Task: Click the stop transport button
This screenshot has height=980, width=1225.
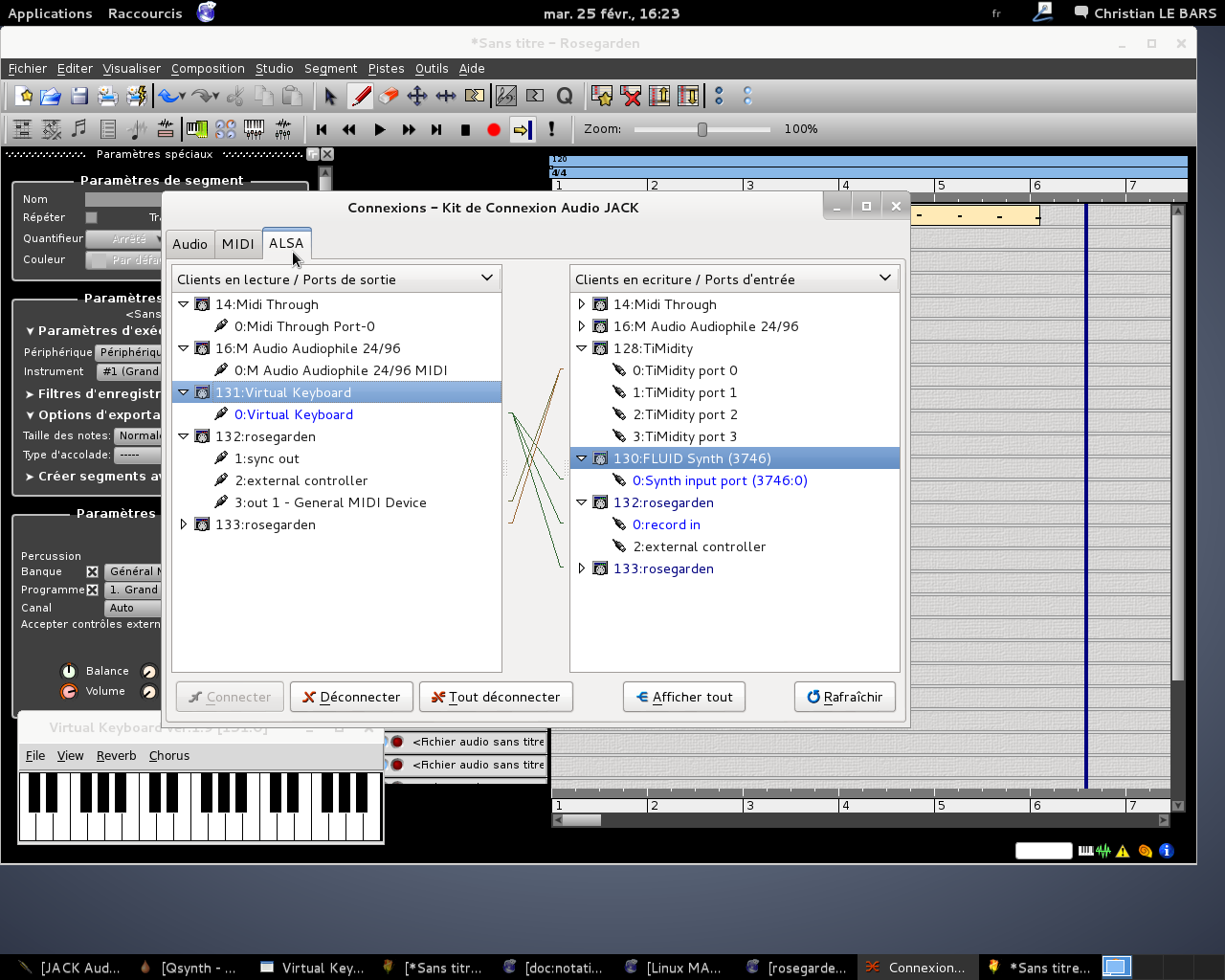Action: tap(465, 129)
